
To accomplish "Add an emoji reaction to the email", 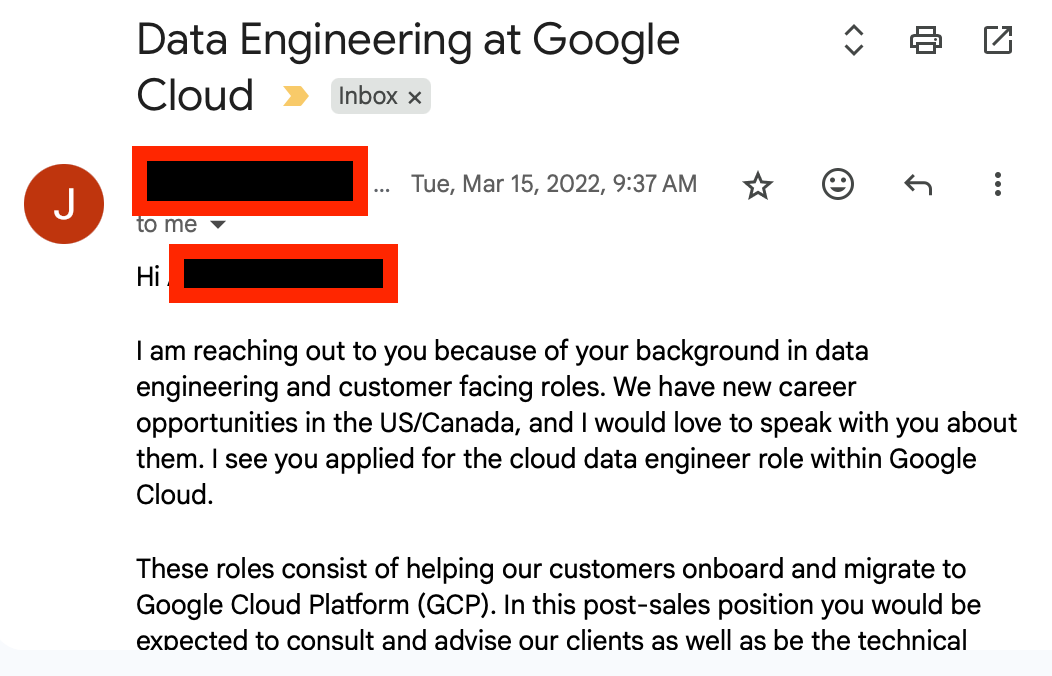I will [x=838, y=184].
